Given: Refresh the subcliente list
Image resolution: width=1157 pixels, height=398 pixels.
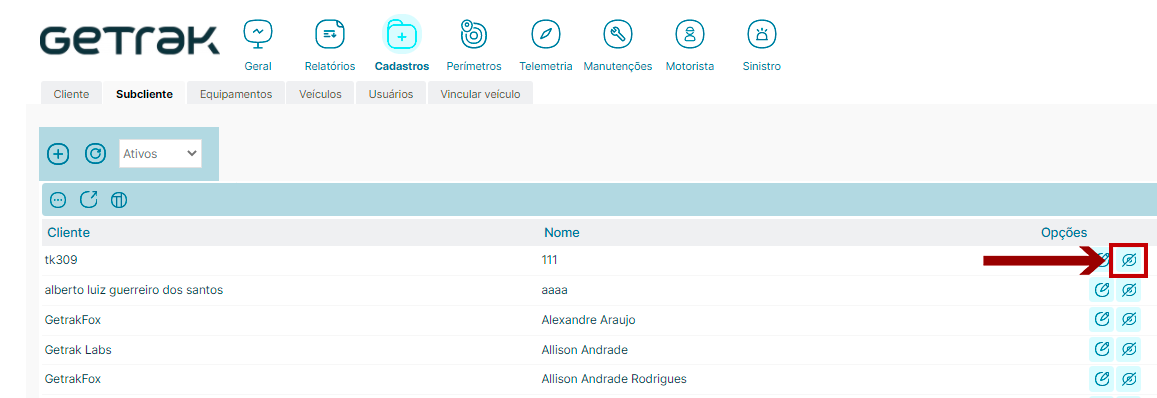Looking at the screenshot, I should click(95, 154).
